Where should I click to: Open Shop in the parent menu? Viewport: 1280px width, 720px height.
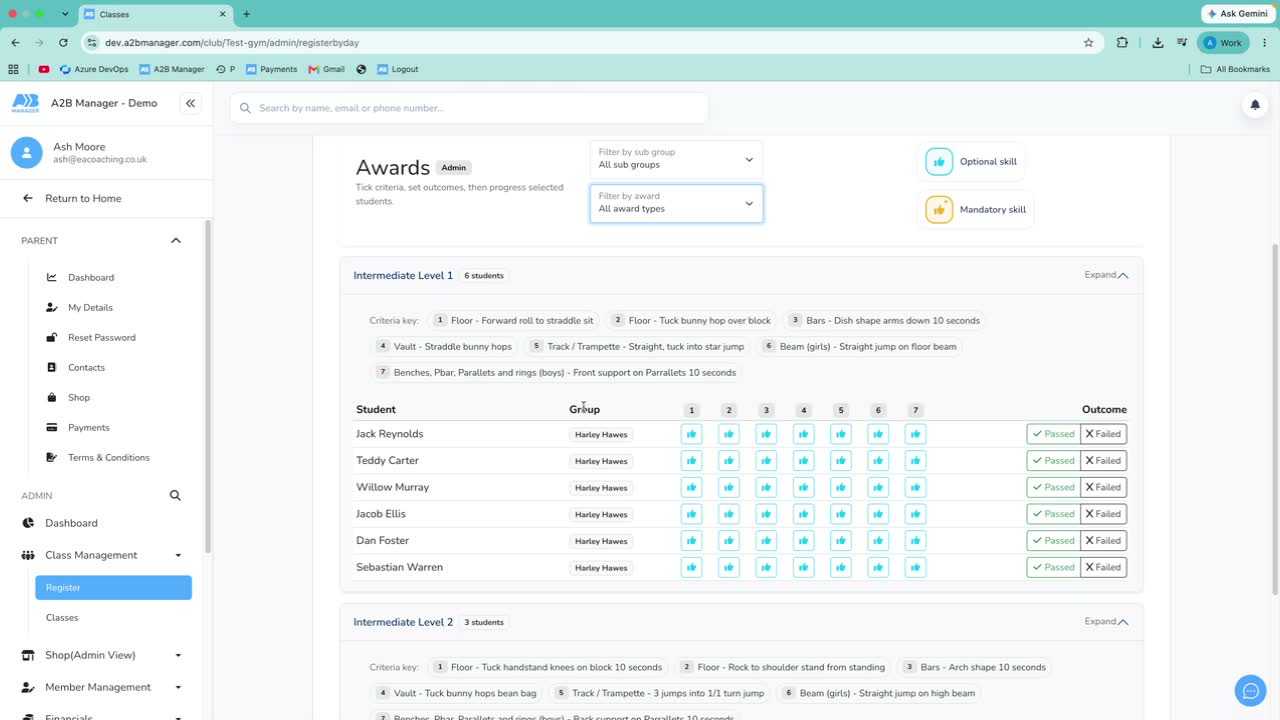79,397
